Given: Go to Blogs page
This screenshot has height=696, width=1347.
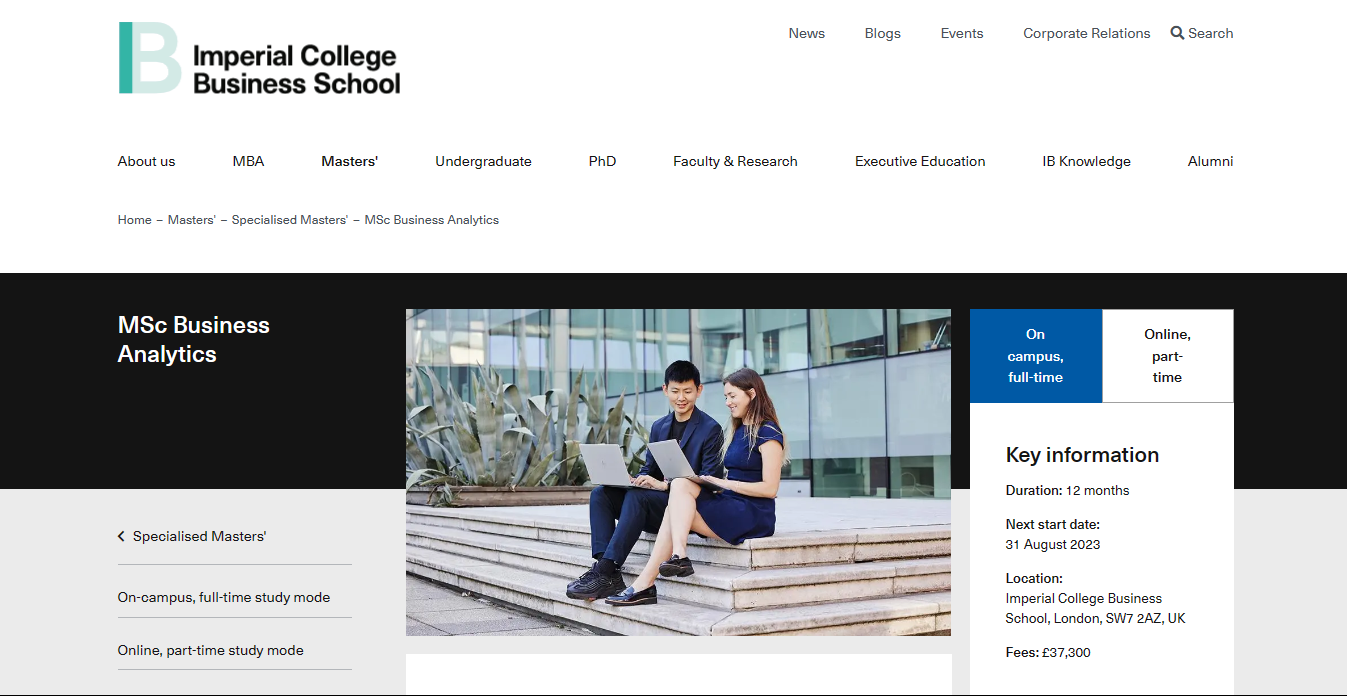Looking at the screenshot, I should (882, 33).
